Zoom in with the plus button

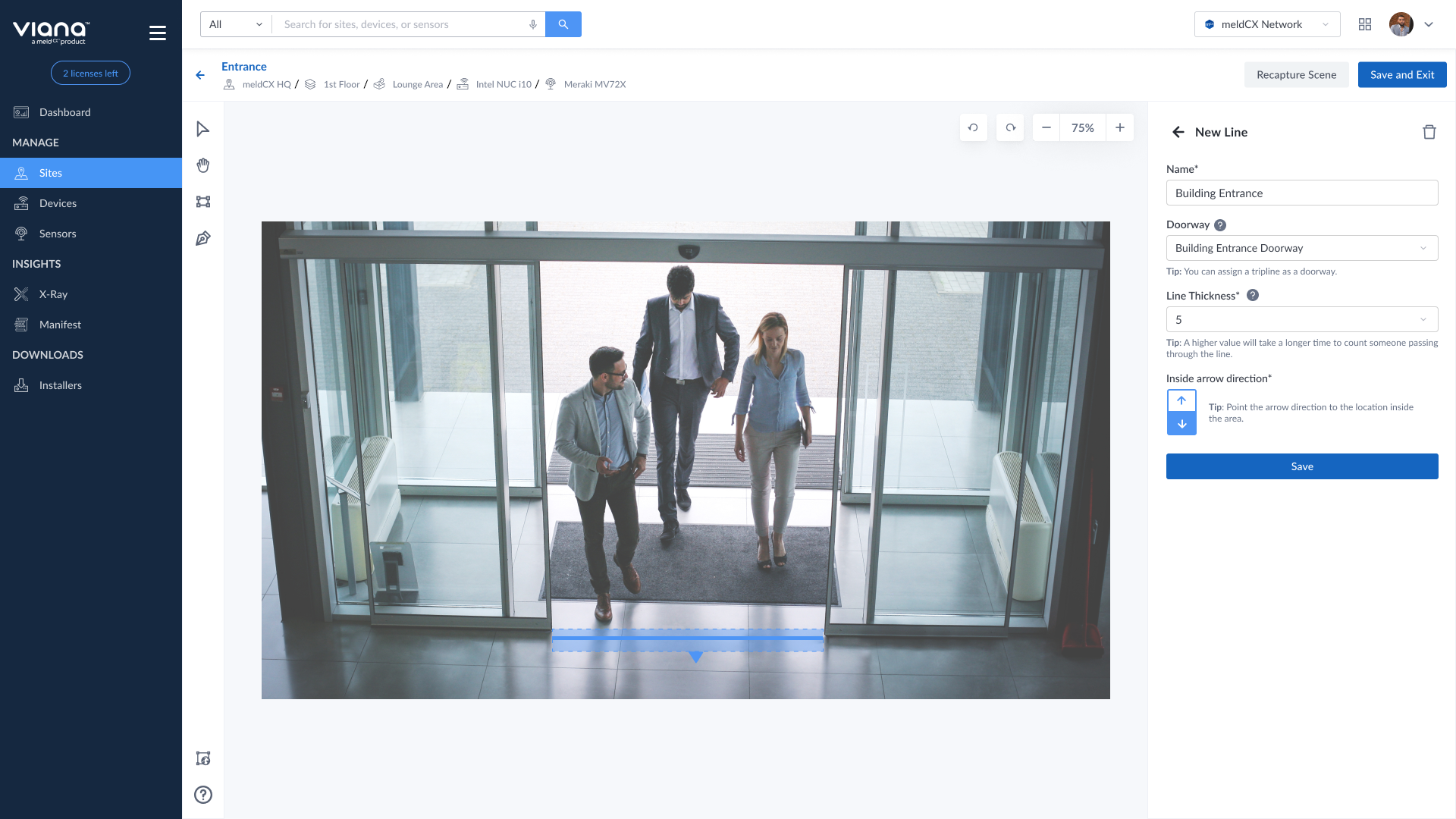1119,127
